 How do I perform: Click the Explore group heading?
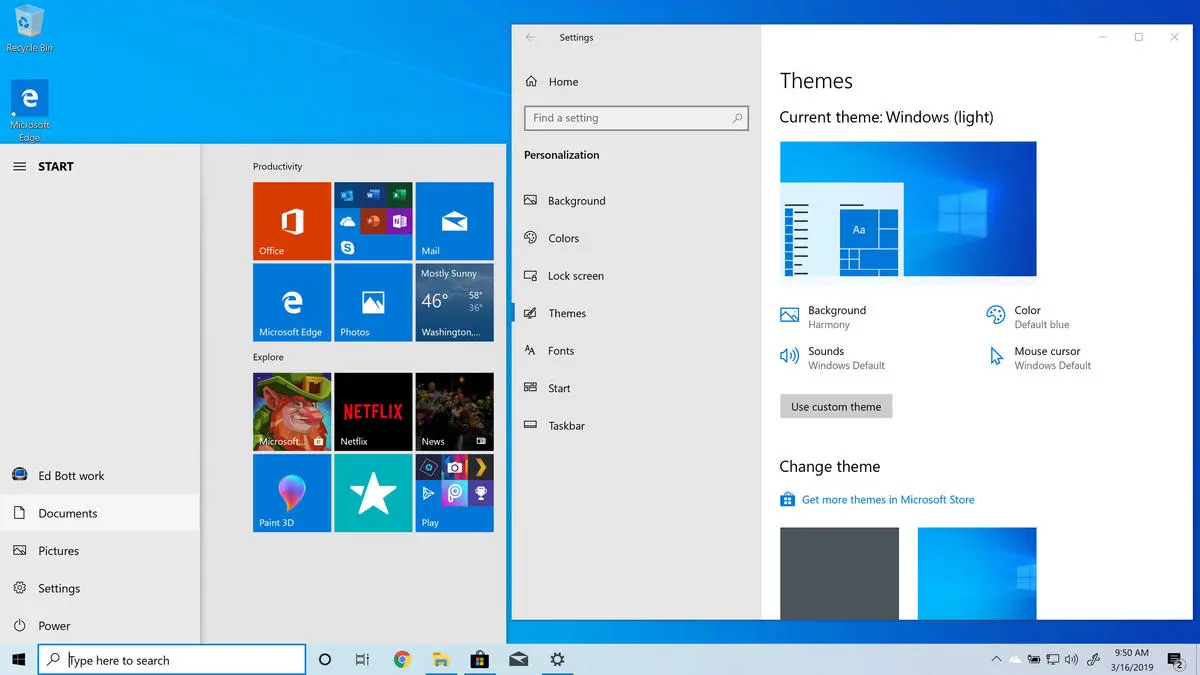coord(268,357)
